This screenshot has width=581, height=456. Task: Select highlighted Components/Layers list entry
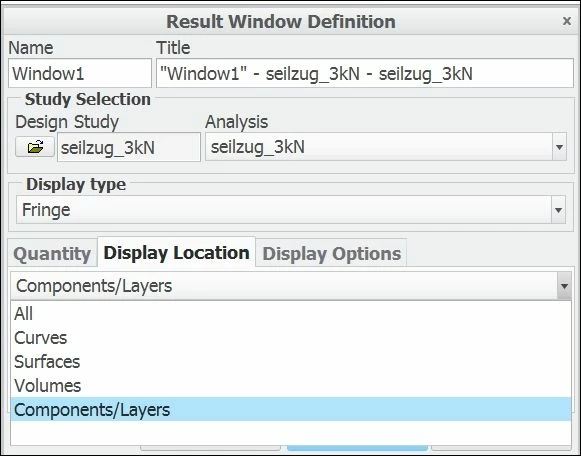click(x=291, y=409)
